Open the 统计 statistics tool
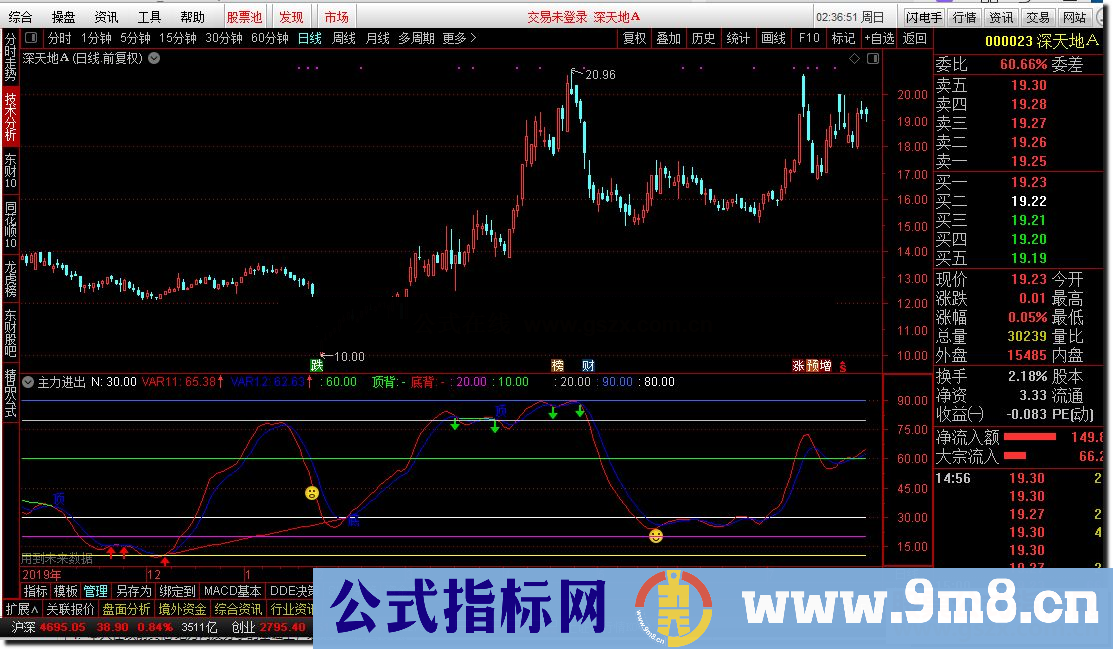The height and width of the screenshot is (649, 1113). click(737, 38)
